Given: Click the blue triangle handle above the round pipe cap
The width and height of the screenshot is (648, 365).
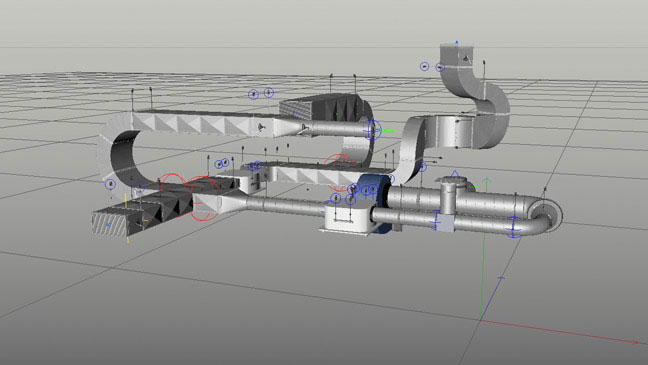Looking at the screenshot, I should click(x=455, y=174).
